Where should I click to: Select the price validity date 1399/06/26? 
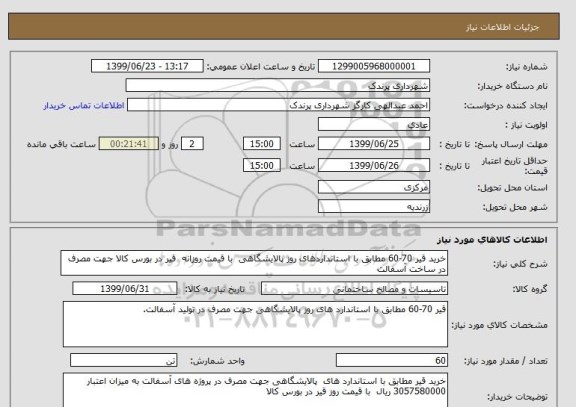coord(374,165)
